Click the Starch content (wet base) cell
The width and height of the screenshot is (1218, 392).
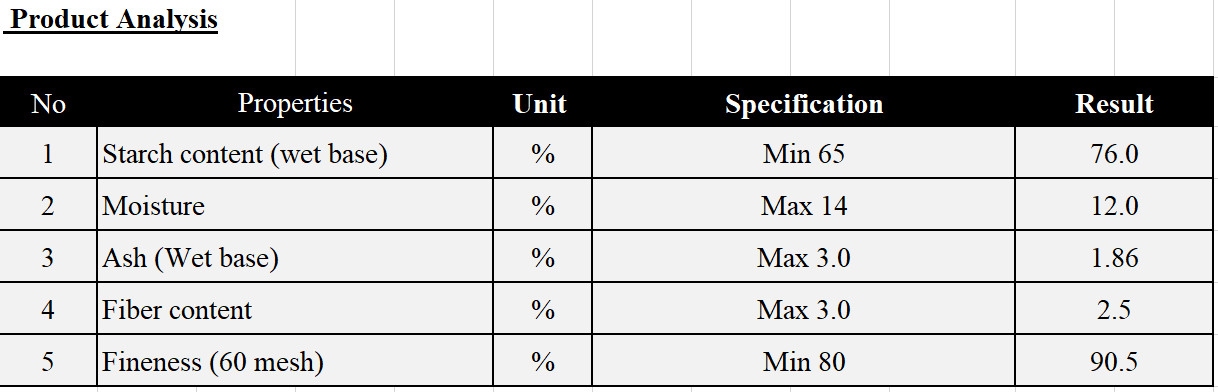tap(295, 154)
